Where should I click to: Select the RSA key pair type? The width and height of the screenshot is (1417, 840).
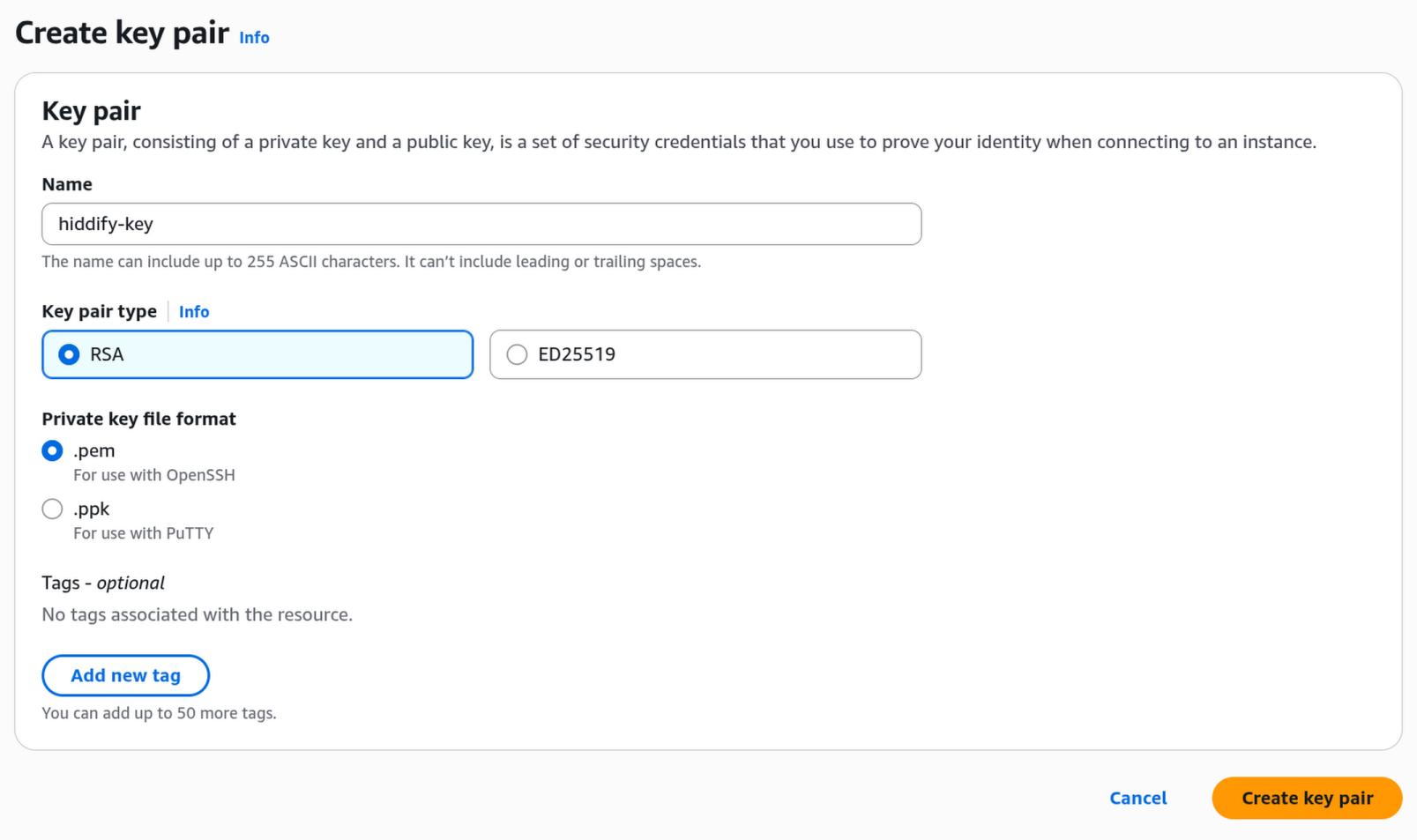coord(68,354)
